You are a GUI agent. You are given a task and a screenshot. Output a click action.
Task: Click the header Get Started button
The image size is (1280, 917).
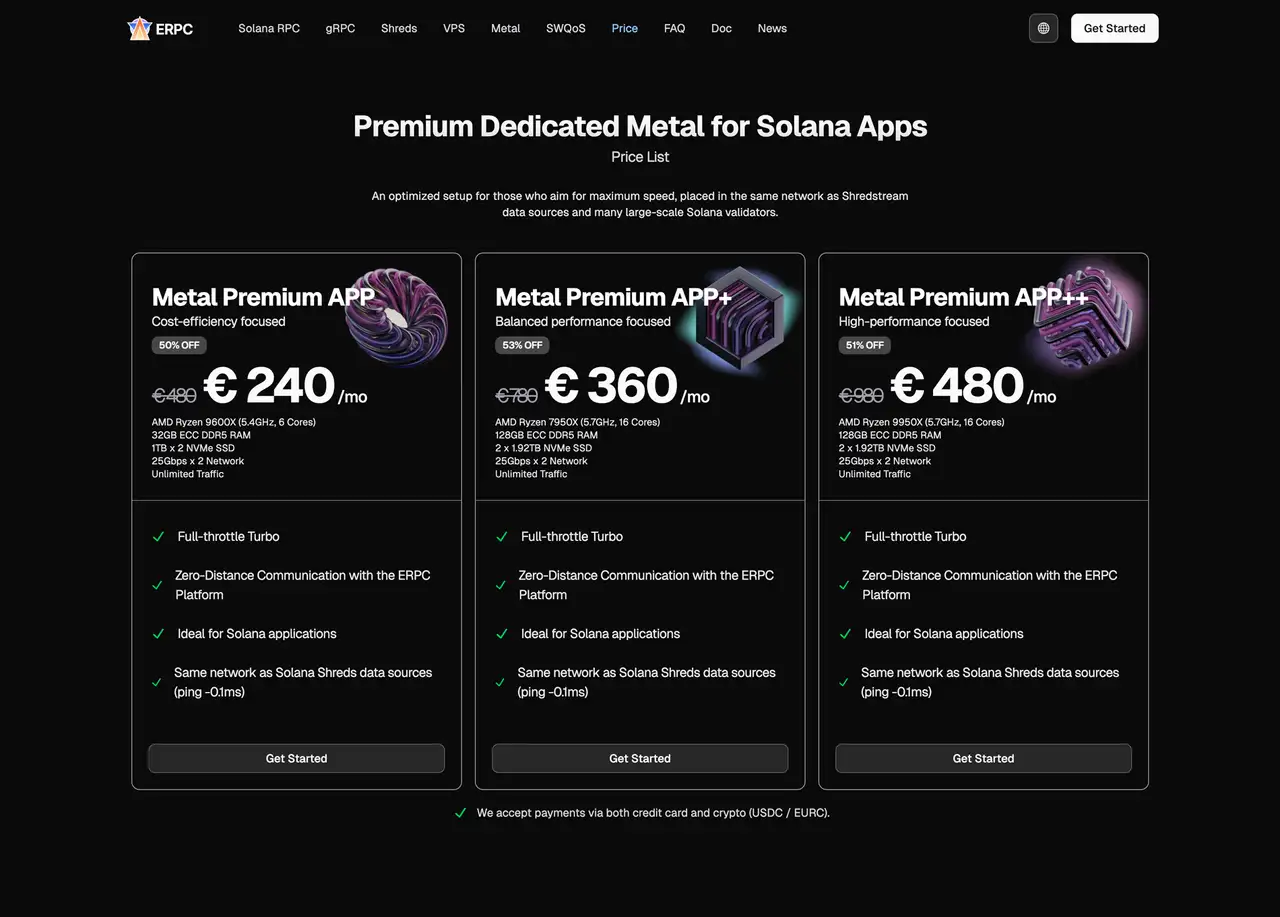[1114, 28]
